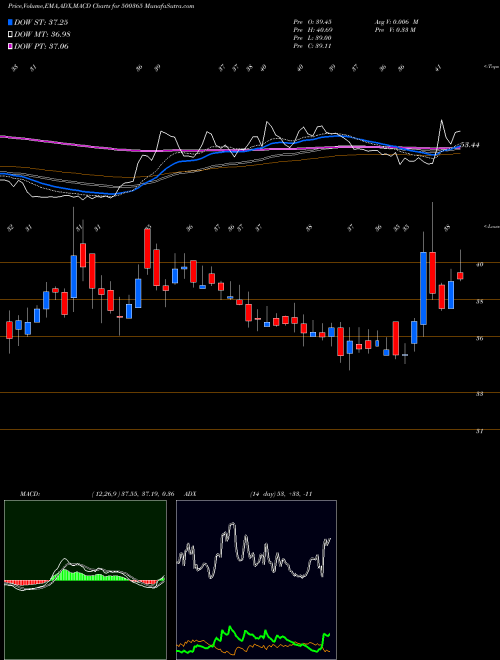Open the MACD histogram mini chart

pos(85,580)
